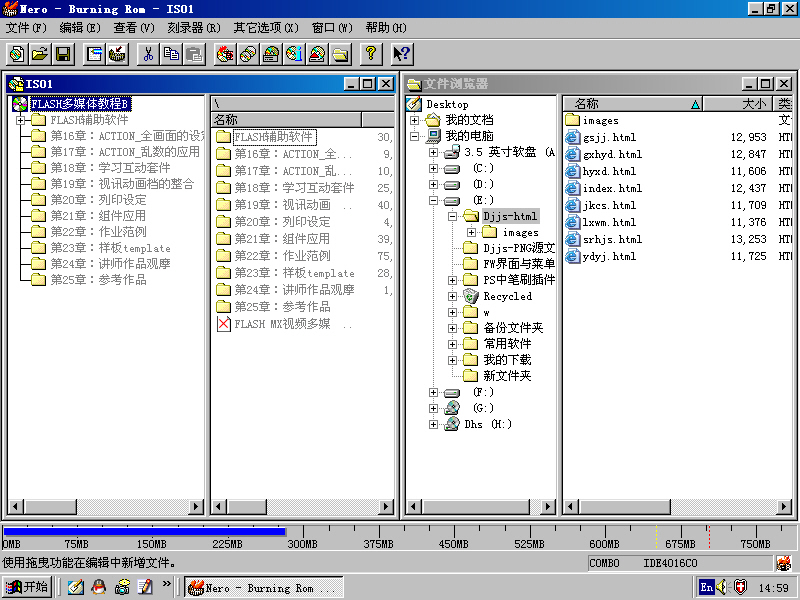Open the 刻录器(R) menu
Image resolution: width=800 pixels, height=600 pixels.
[x=194, y=28]
